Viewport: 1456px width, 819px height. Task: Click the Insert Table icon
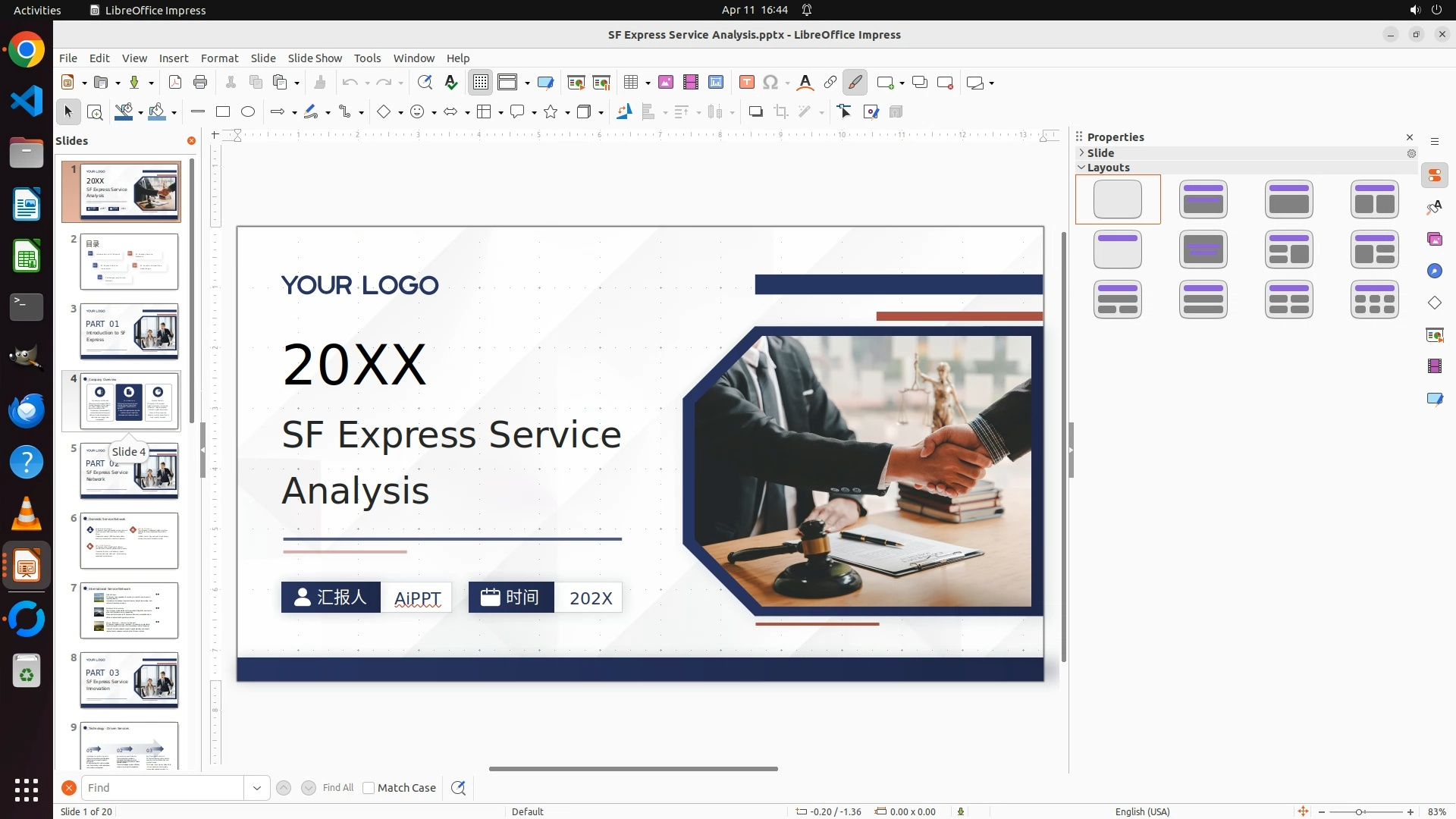(630, 83)
